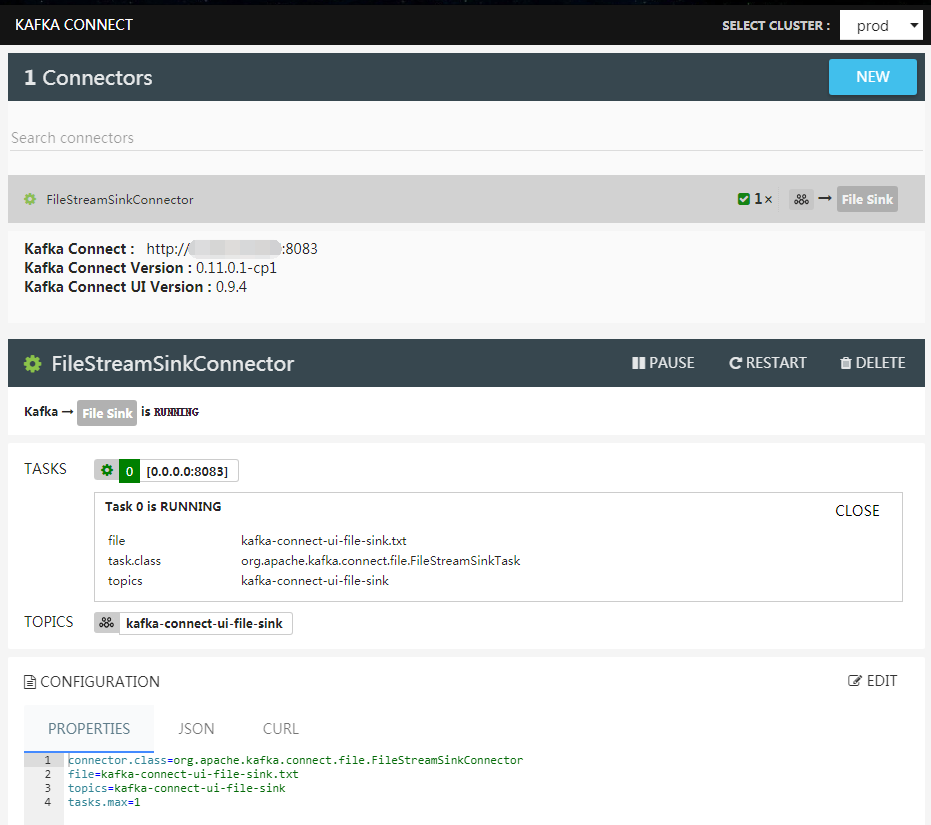
Task: Click the File Sink badge in connector row
Action: click(867, 199)
